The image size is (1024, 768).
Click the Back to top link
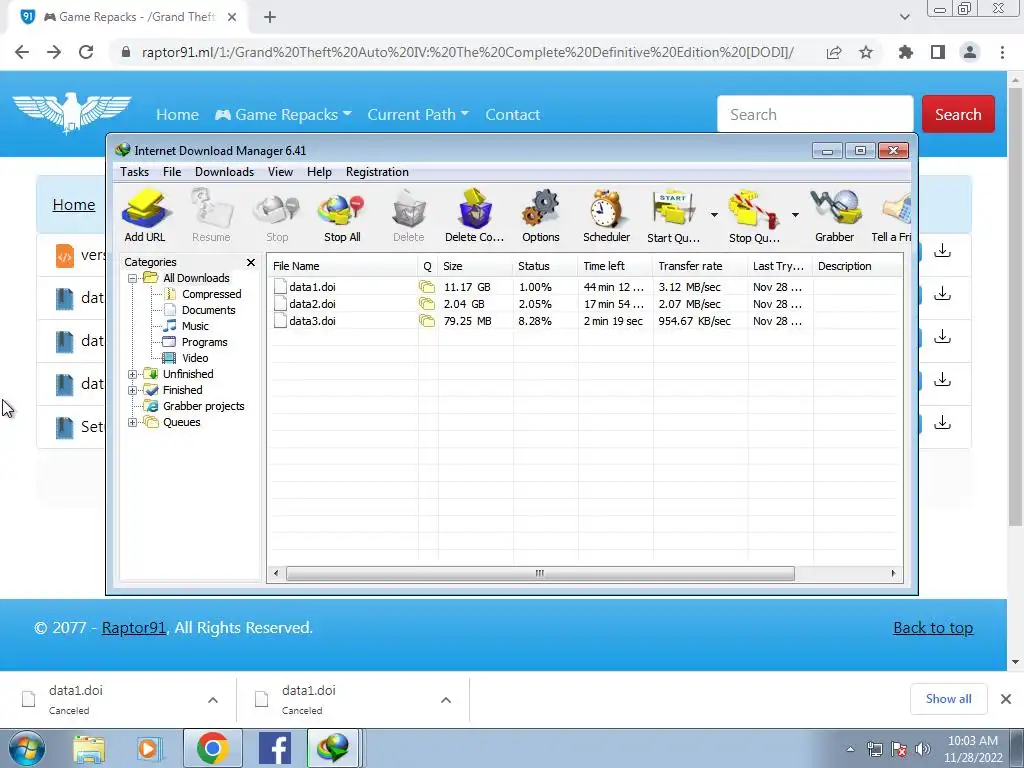(x=933, y=628)
